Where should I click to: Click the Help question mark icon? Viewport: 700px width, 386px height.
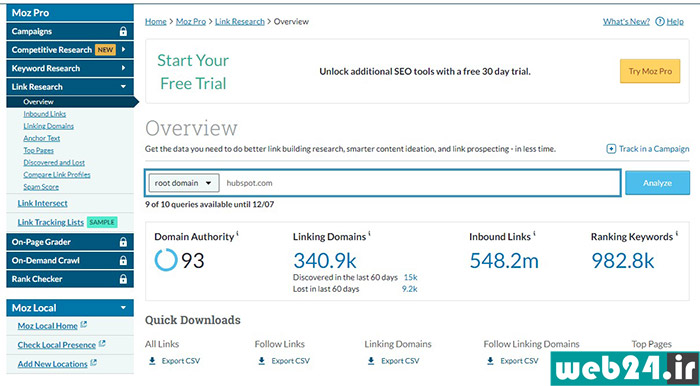659,21
